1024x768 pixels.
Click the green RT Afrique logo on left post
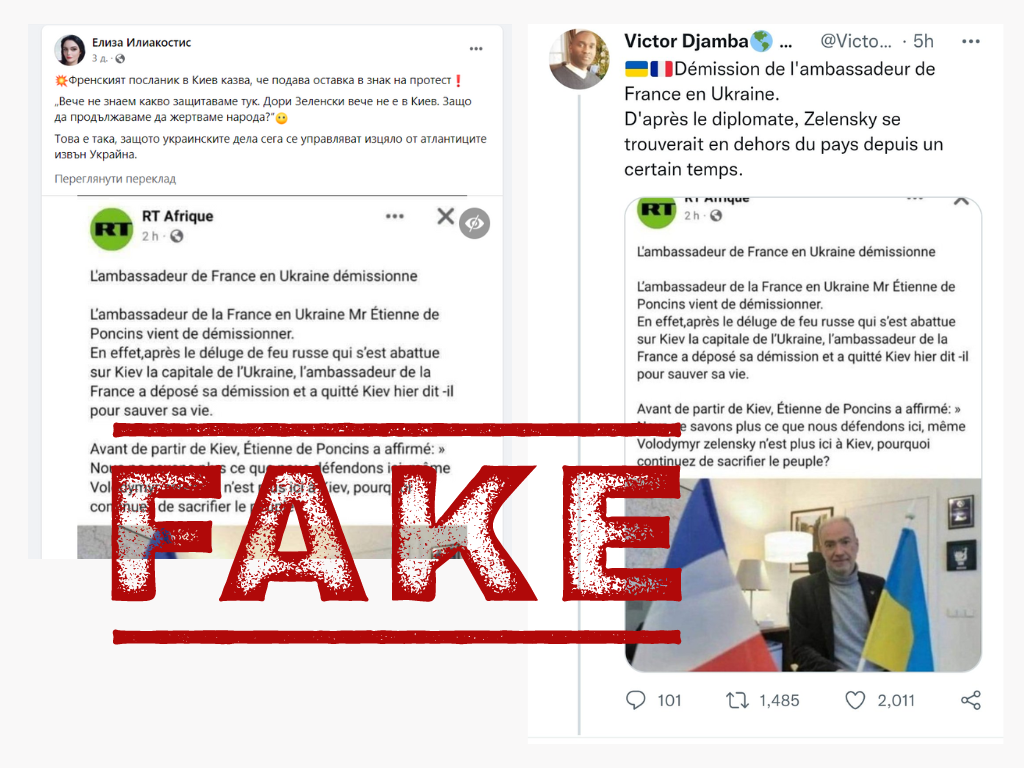(x=112, y=229)
